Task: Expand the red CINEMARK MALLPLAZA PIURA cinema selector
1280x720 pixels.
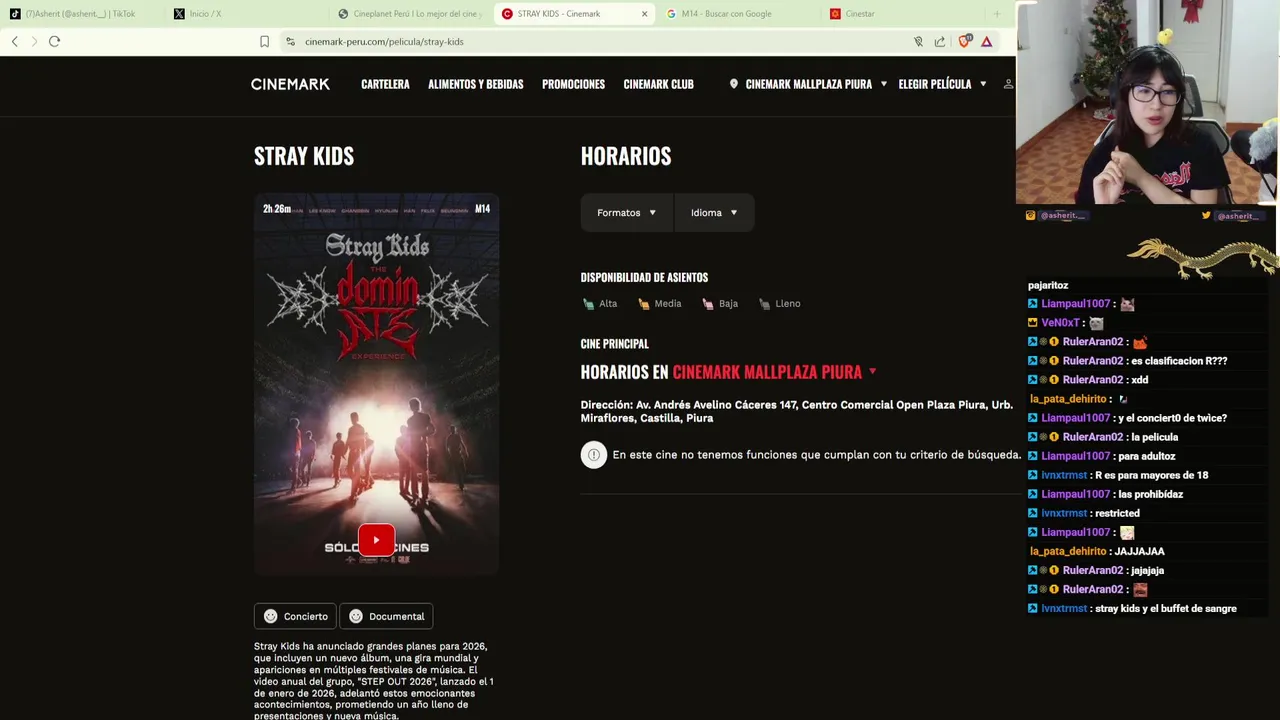Action: point(774,372)
